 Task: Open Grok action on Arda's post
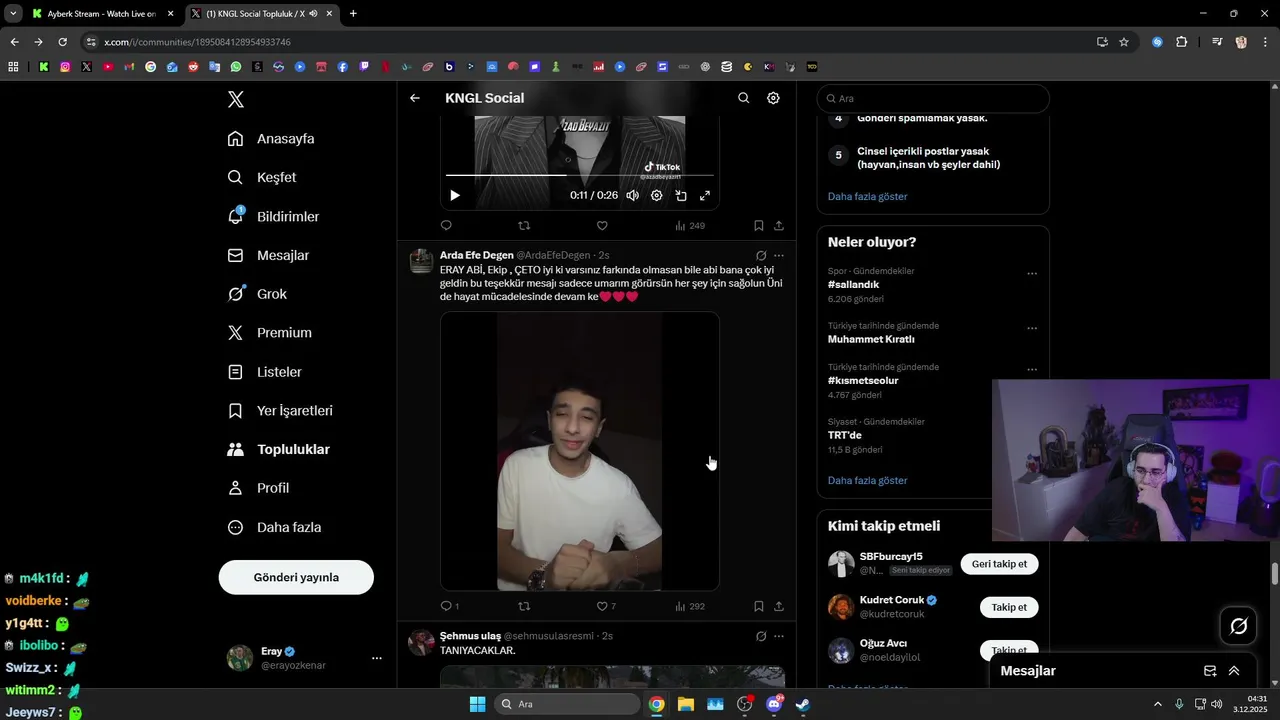tap(761, 256)
